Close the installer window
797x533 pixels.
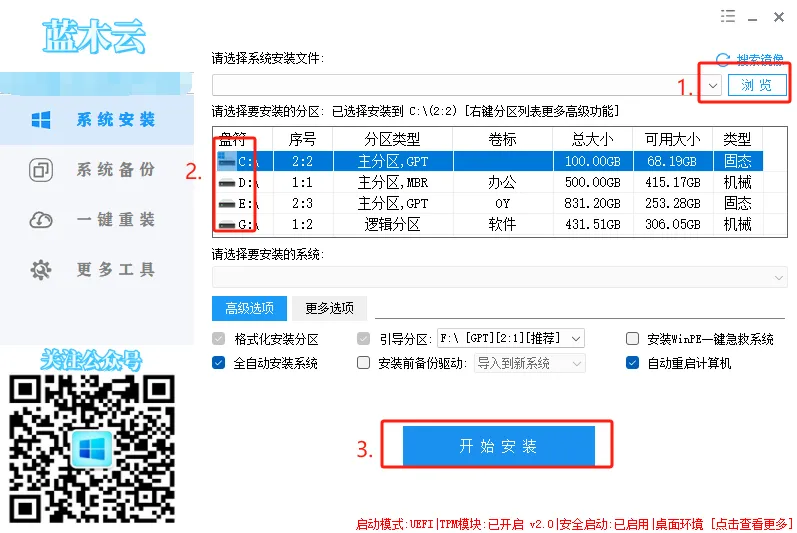(x=779, y=17)
